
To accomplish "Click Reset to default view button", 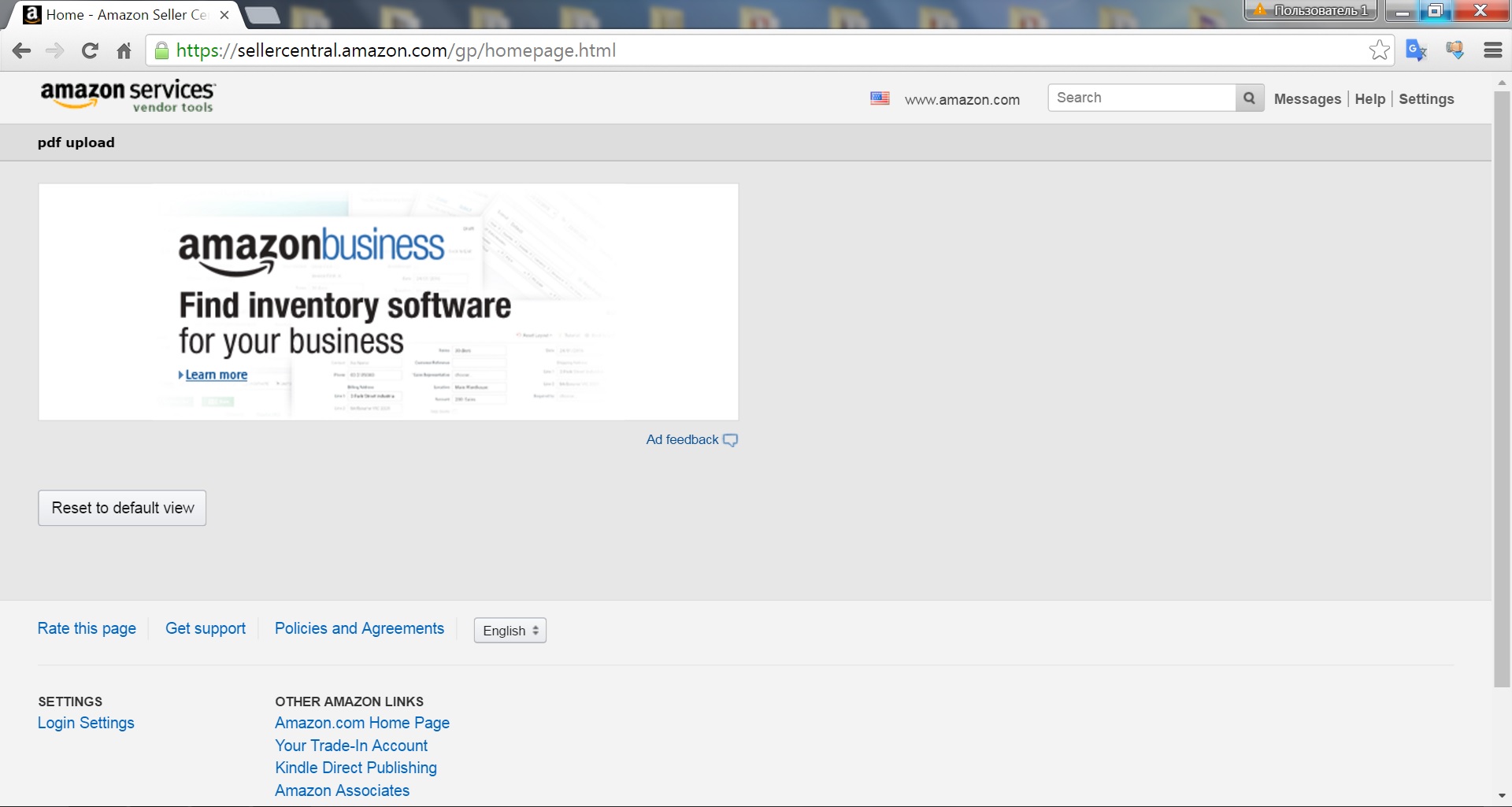I will point(122,508).
